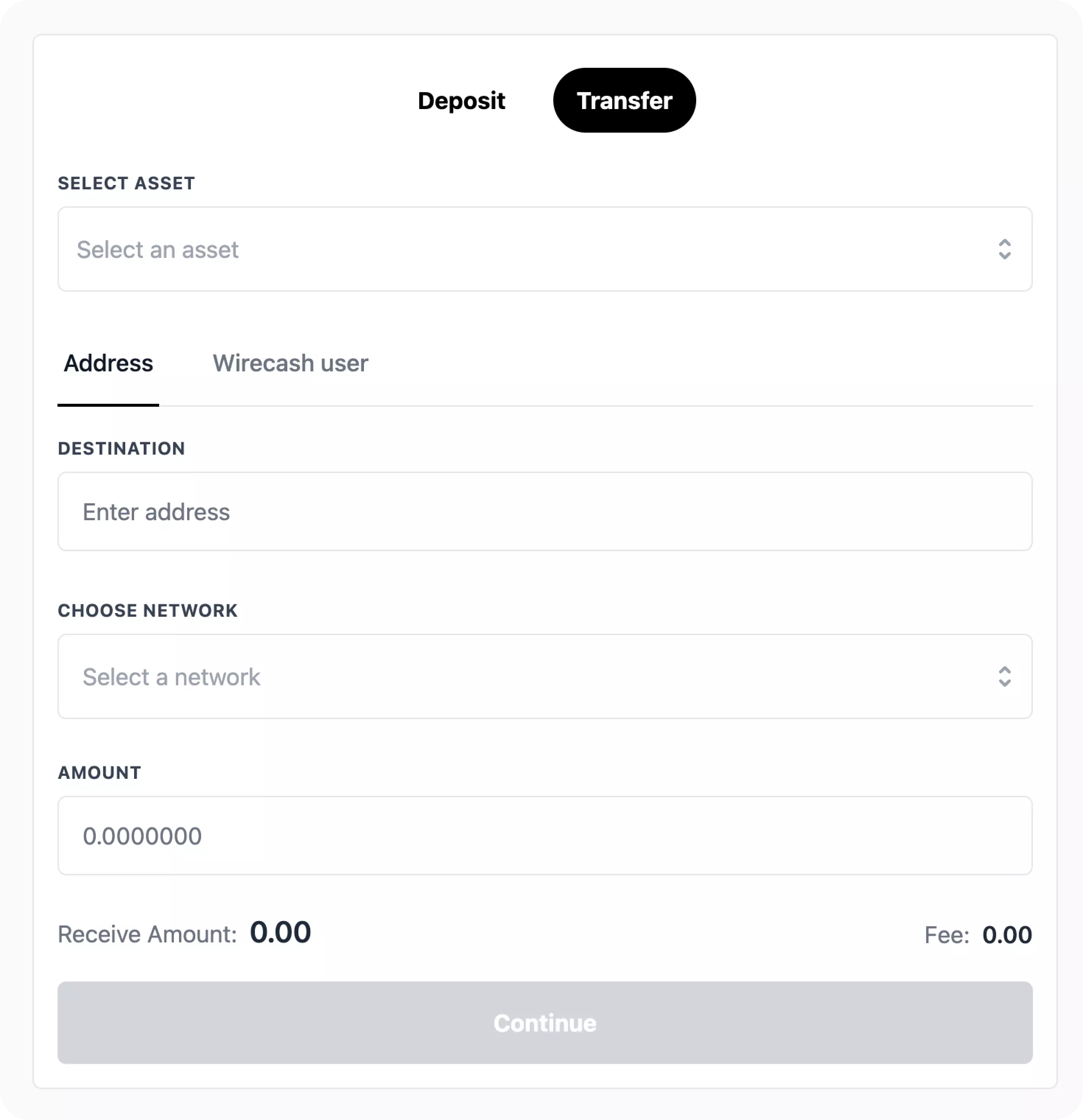Click the CHOOSE NETWORK field label
This screenshot has height=1120, width=1083.
[147, 610]
